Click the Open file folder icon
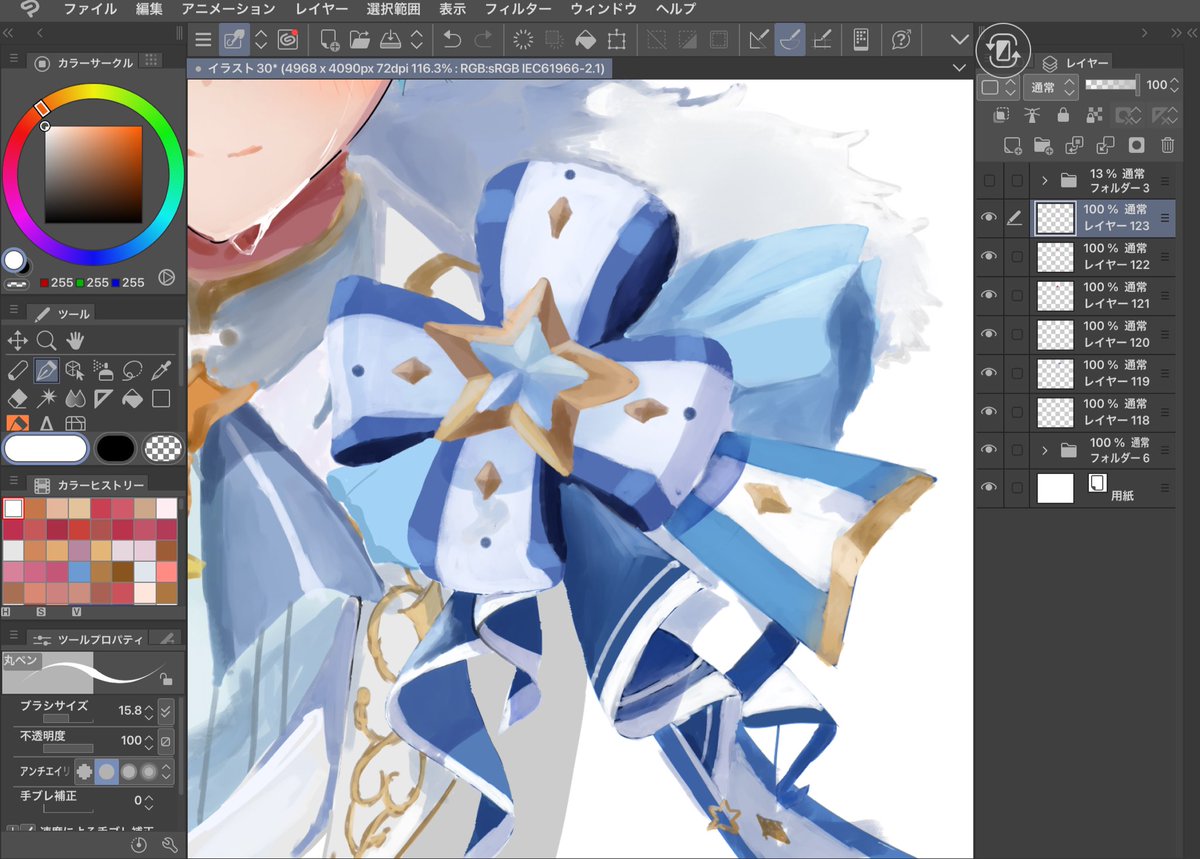1200x859 pixels. (360, 39)
